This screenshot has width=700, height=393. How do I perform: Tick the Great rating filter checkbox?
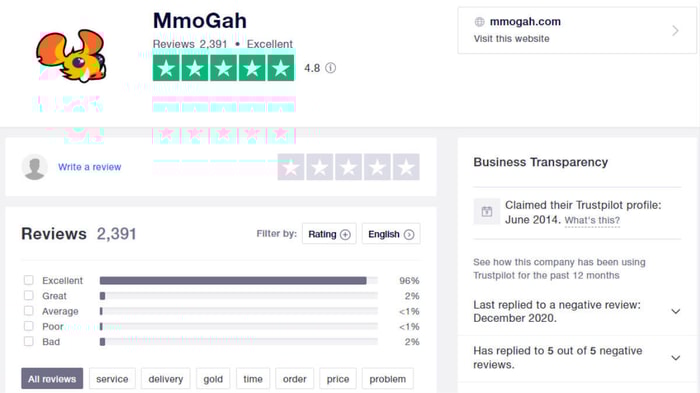point(29,295)
